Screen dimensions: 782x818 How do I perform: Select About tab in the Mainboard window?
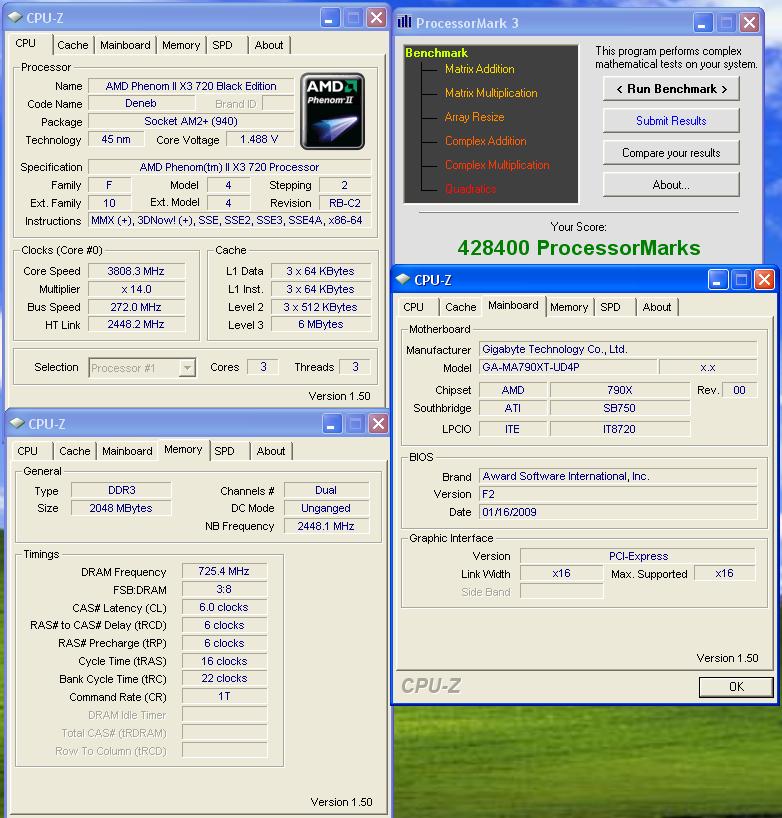point(657,307)
